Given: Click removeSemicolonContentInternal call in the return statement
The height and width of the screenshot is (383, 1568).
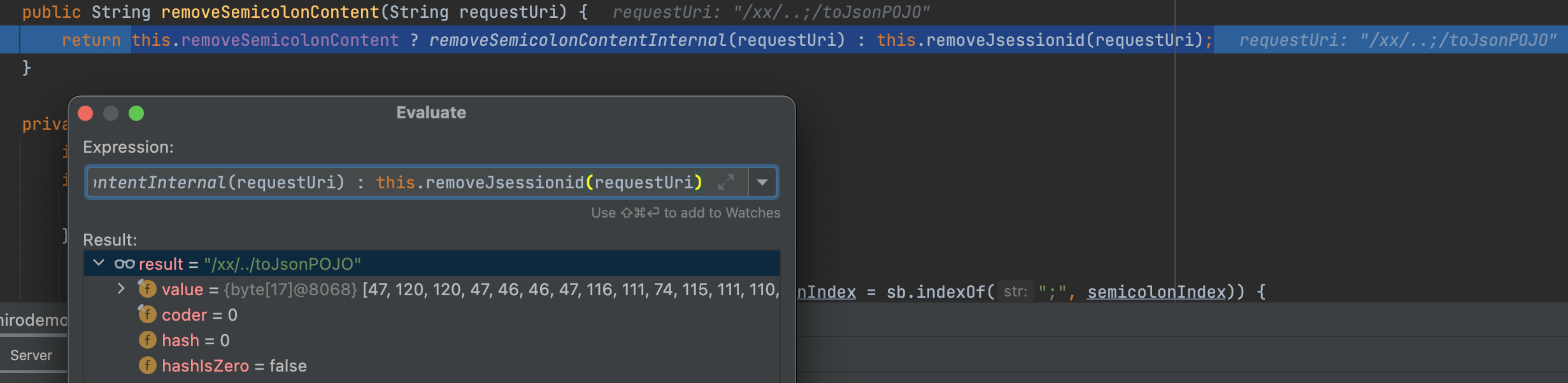Looking at the screenshot, I should coord(577,40).
